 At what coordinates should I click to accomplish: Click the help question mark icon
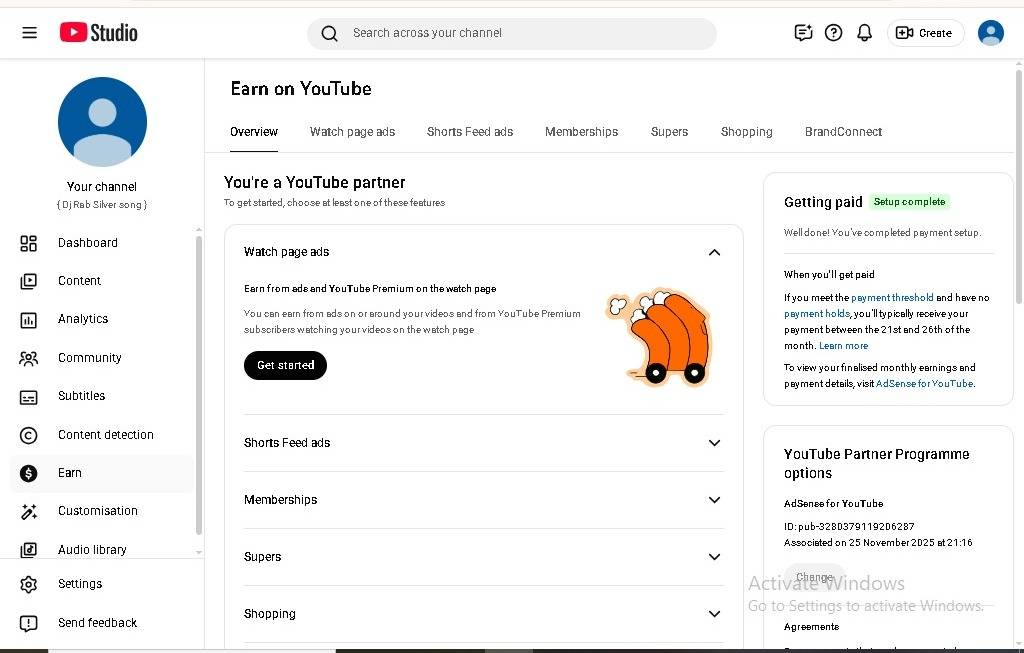pos(833,33)
